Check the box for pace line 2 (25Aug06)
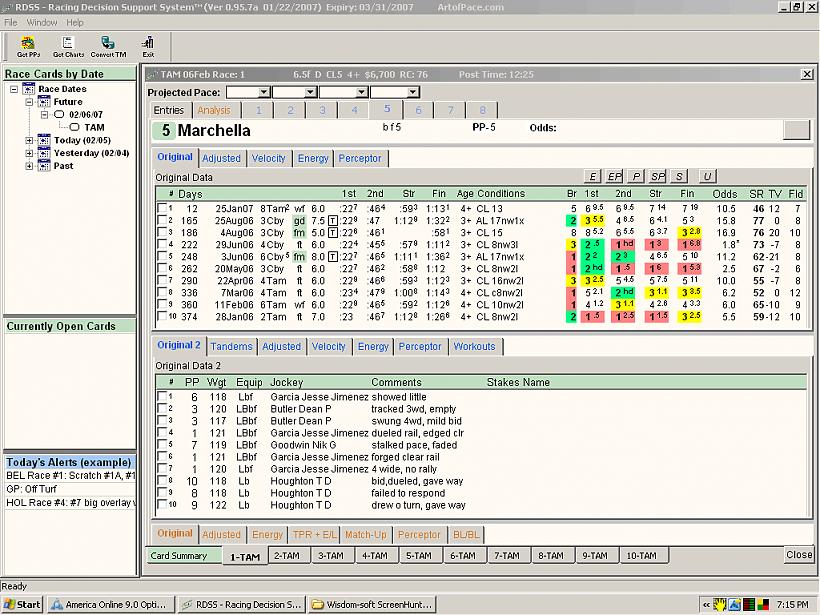The image size is (820, 615). [163, 220]
